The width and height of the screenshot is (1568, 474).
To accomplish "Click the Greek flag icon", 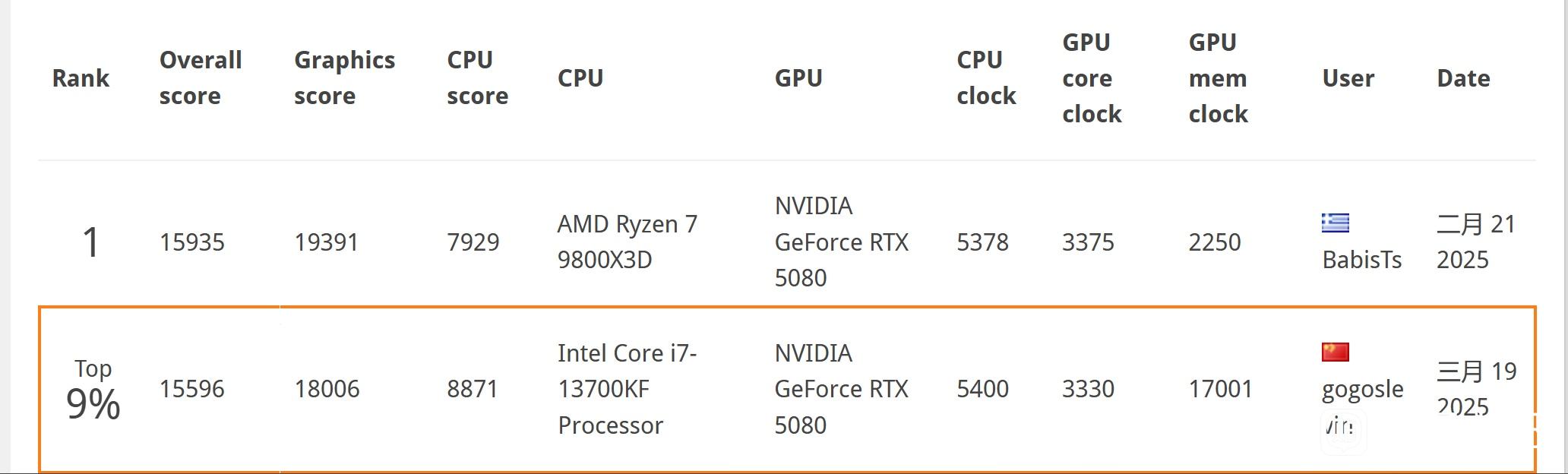I will (x=1336, y=223).
